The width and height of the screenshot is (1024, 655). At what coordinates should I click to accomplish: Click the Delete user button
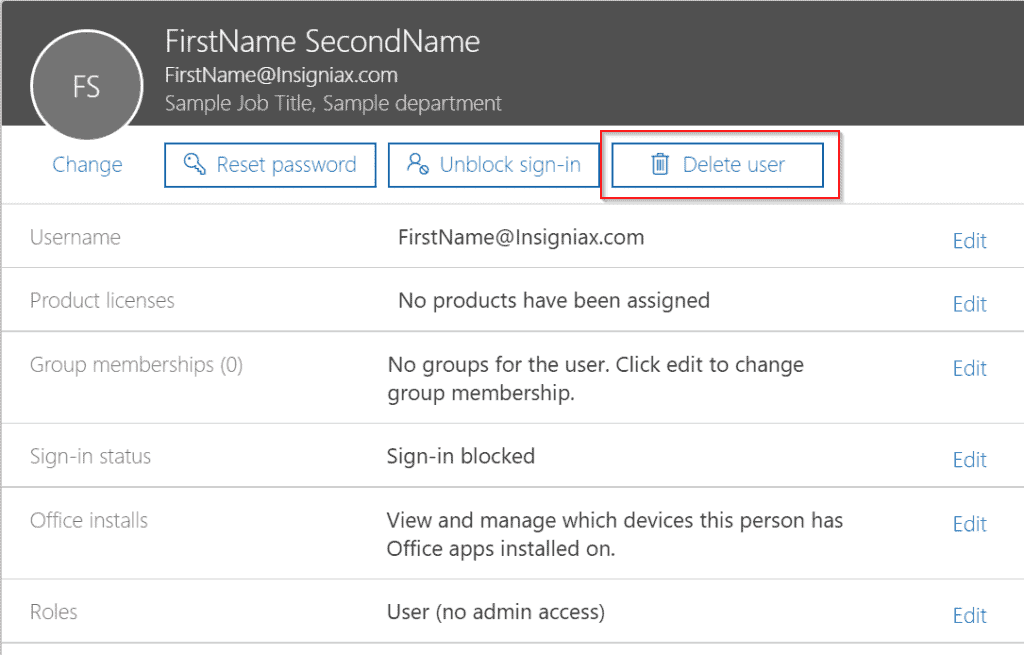[x=717, y=165]
